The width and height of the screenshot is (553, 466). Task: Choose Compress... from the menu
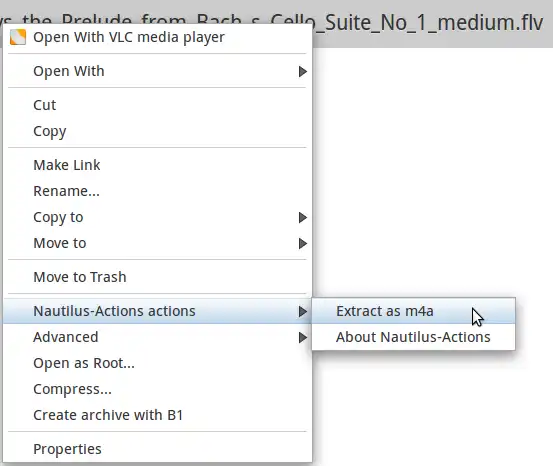click(x=157, y=389)
